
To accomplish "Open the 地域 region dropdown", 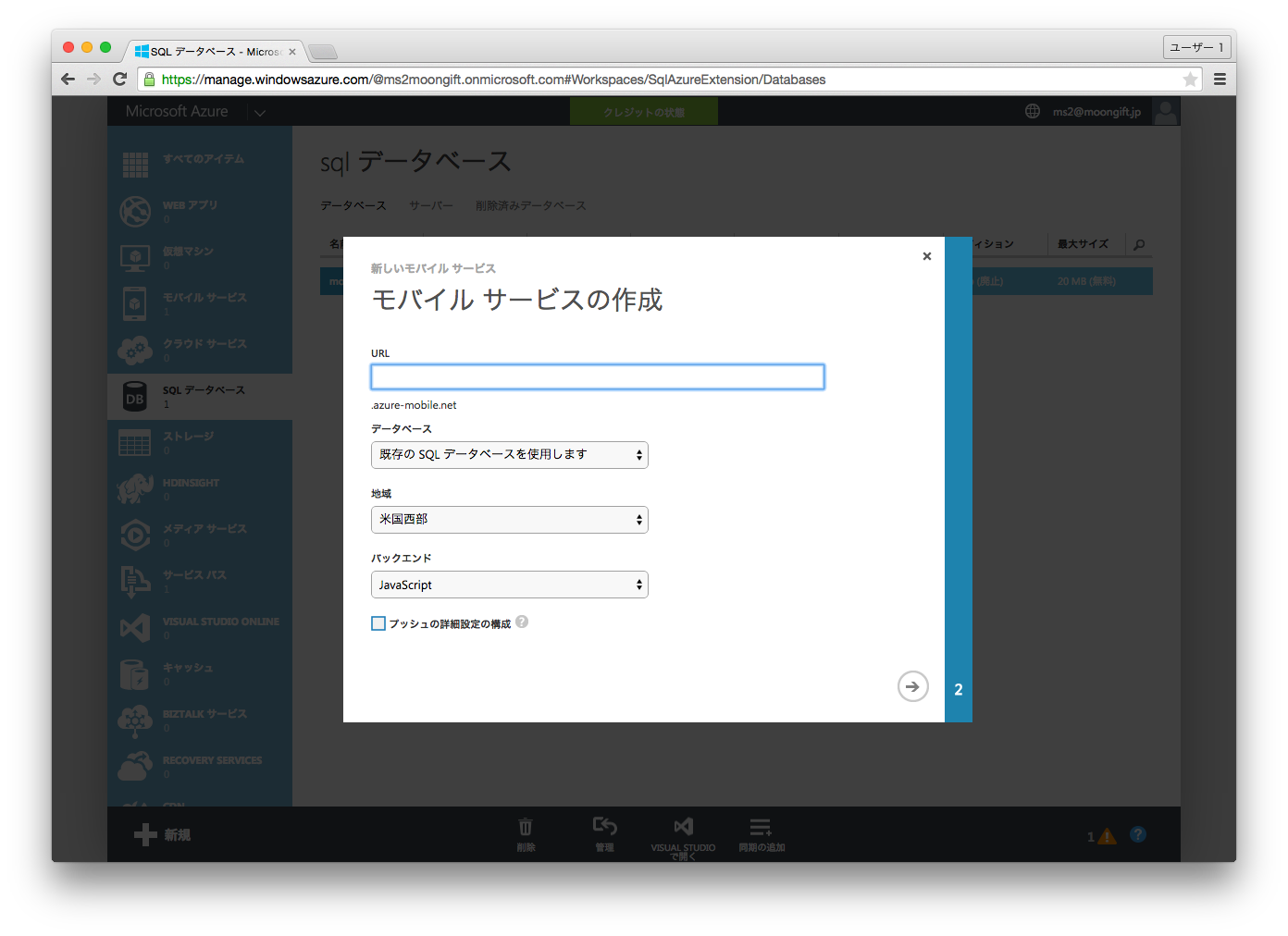I will point(509,520).
